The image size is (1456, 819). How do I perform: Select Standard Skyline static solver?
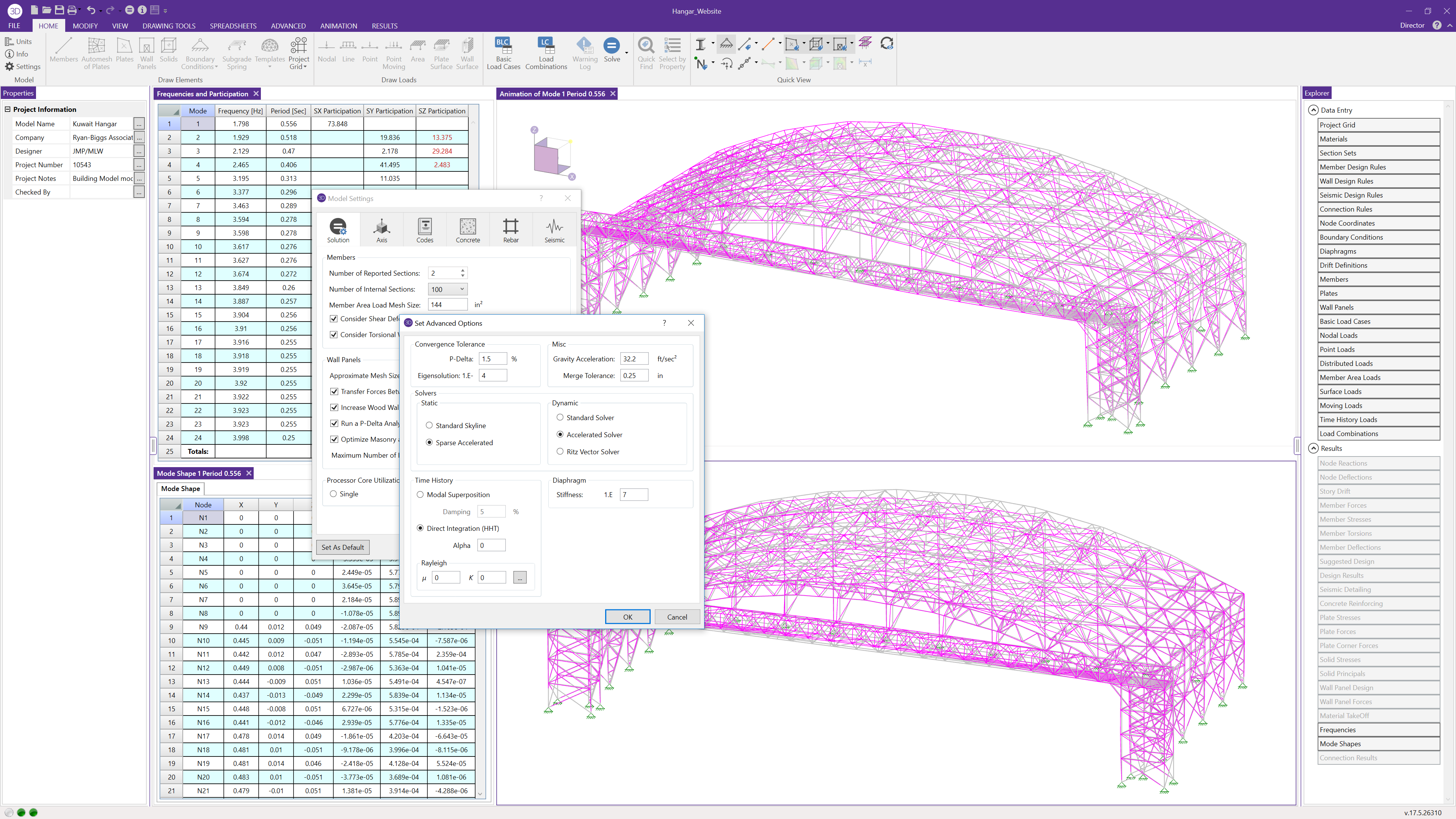[430, 425]
